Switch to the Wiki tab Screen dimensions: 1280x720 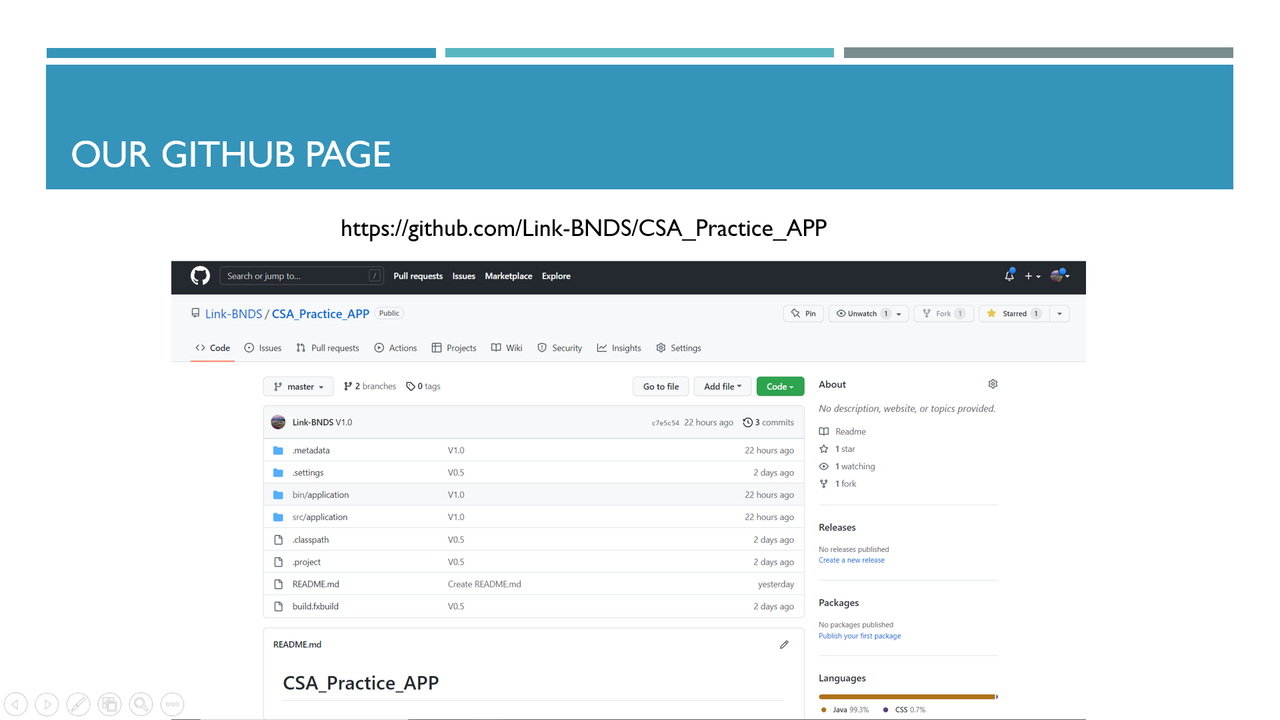coord(507,348)
